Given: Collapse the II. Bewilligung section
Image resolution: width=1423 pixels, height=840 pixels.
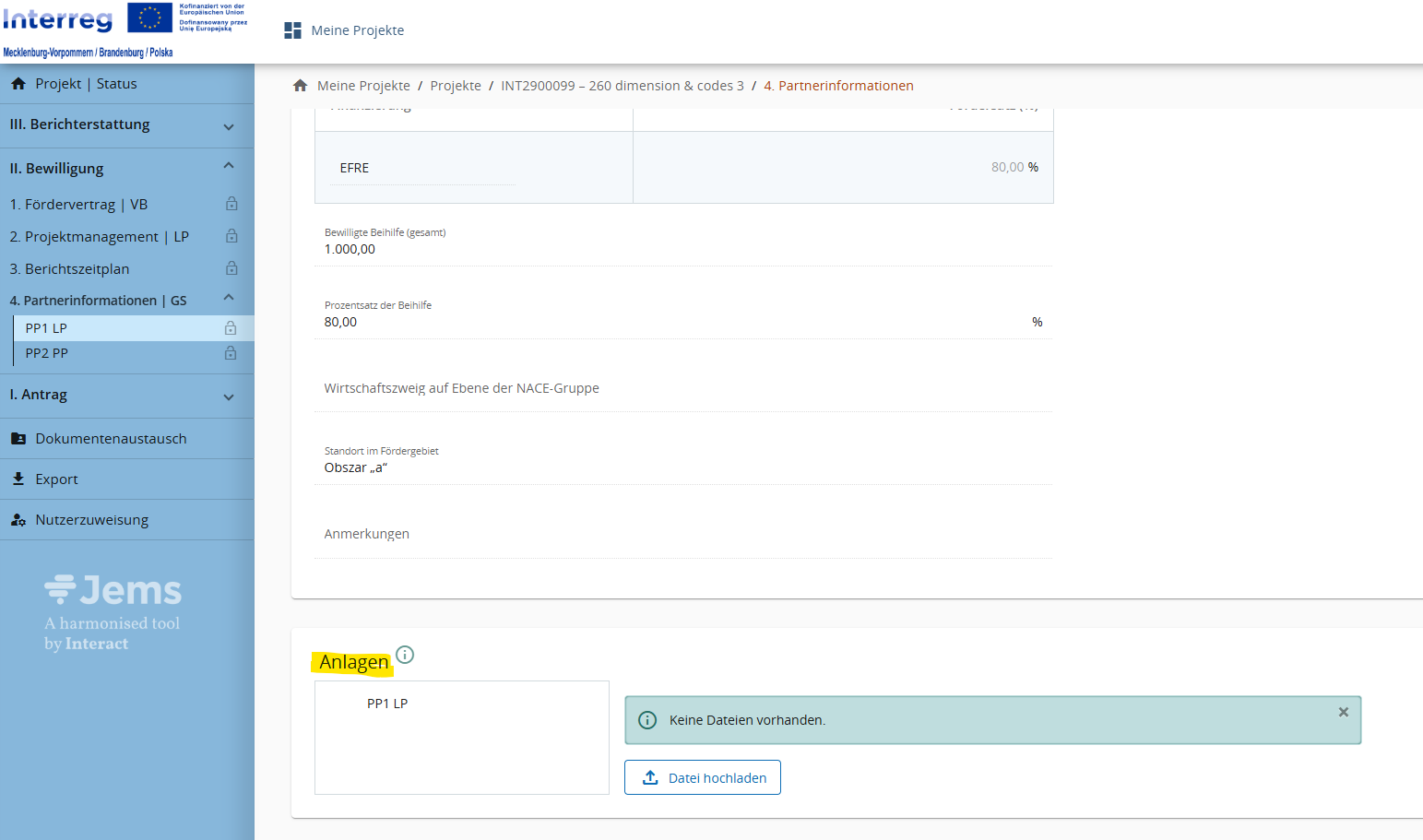Looking at the screenshot, I should [x=229, y=166].
